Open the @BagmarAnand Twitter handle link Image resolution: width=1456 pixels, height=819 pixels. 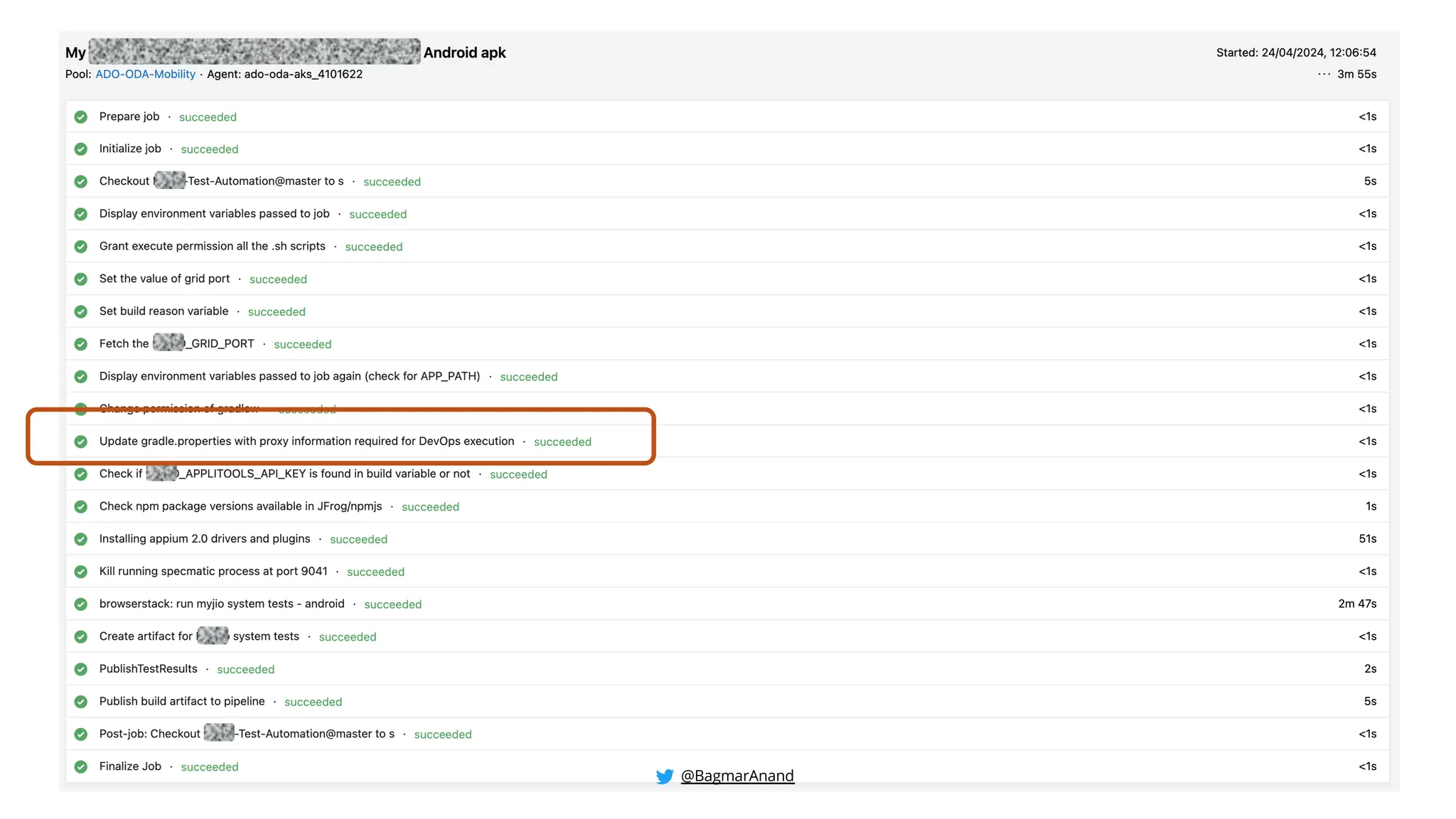click(737, 776)
